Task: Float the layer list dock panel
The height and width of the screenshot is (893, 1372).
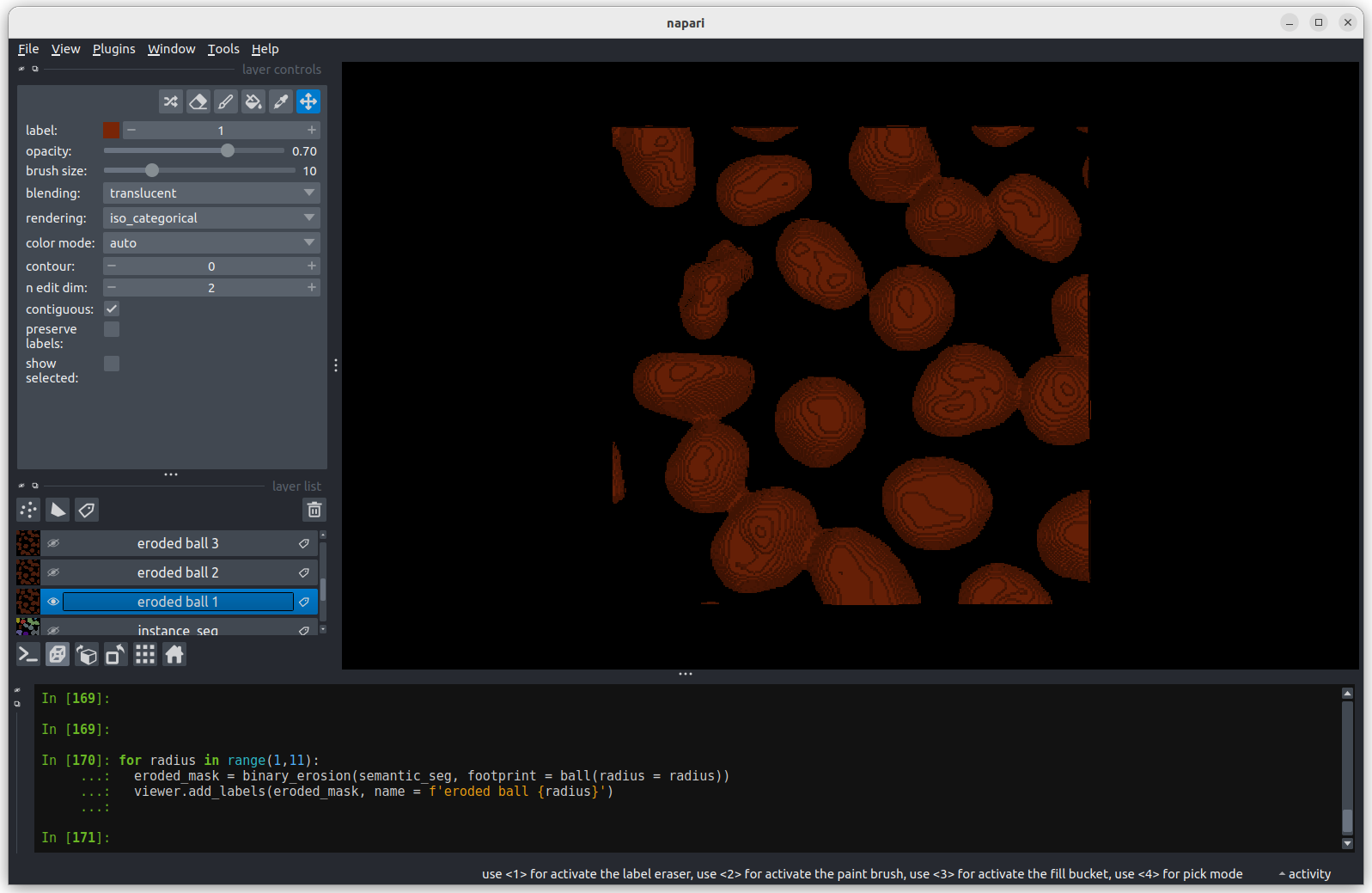Action: pos(35,486)
